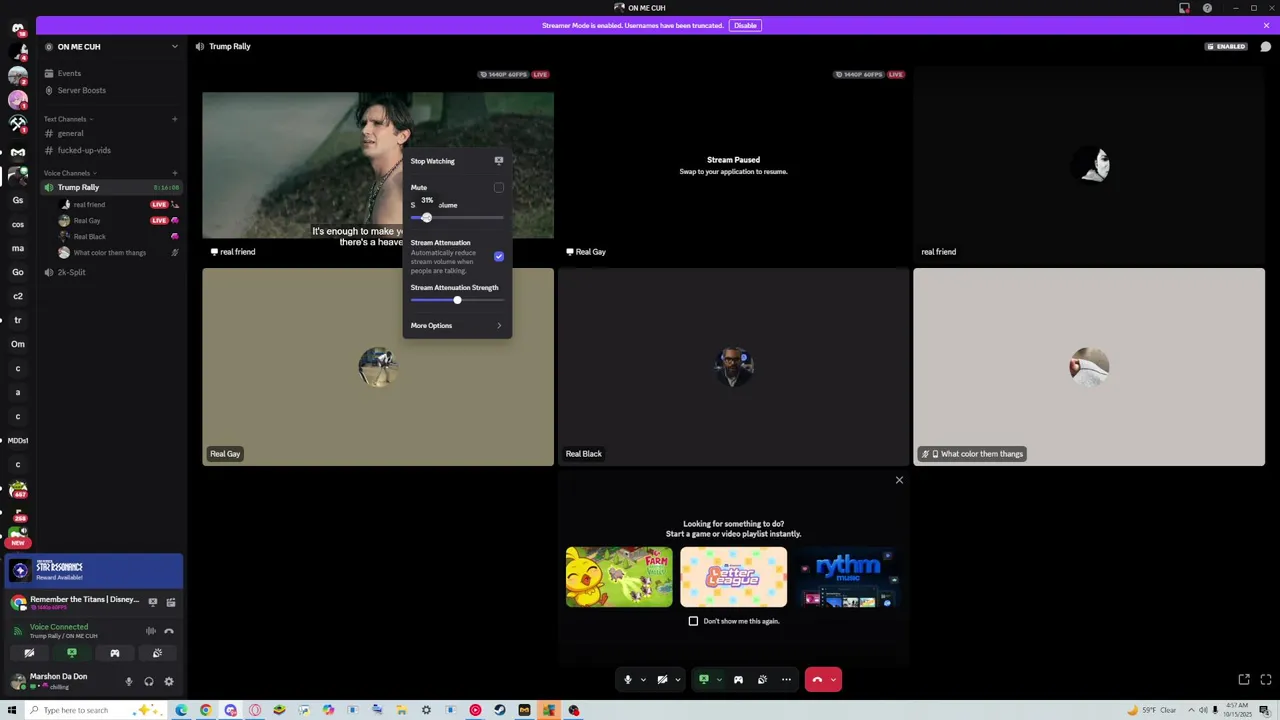Click green share screen button in sidebar panel
Viewport: 1280px width, 720px height.
click(x=72, y=653)
